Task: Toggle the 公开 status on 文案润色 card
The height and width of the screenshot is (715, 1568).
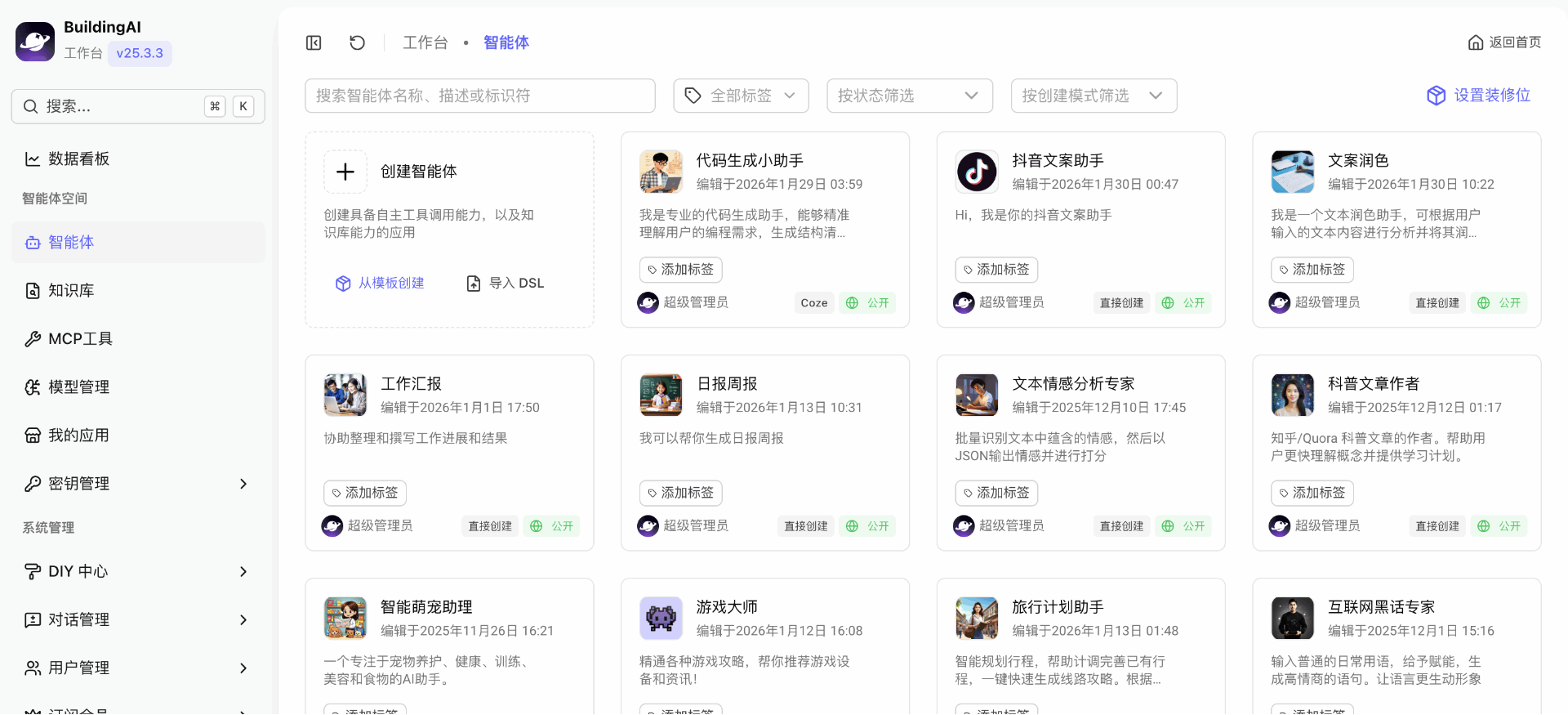Action: point(1499,303)
